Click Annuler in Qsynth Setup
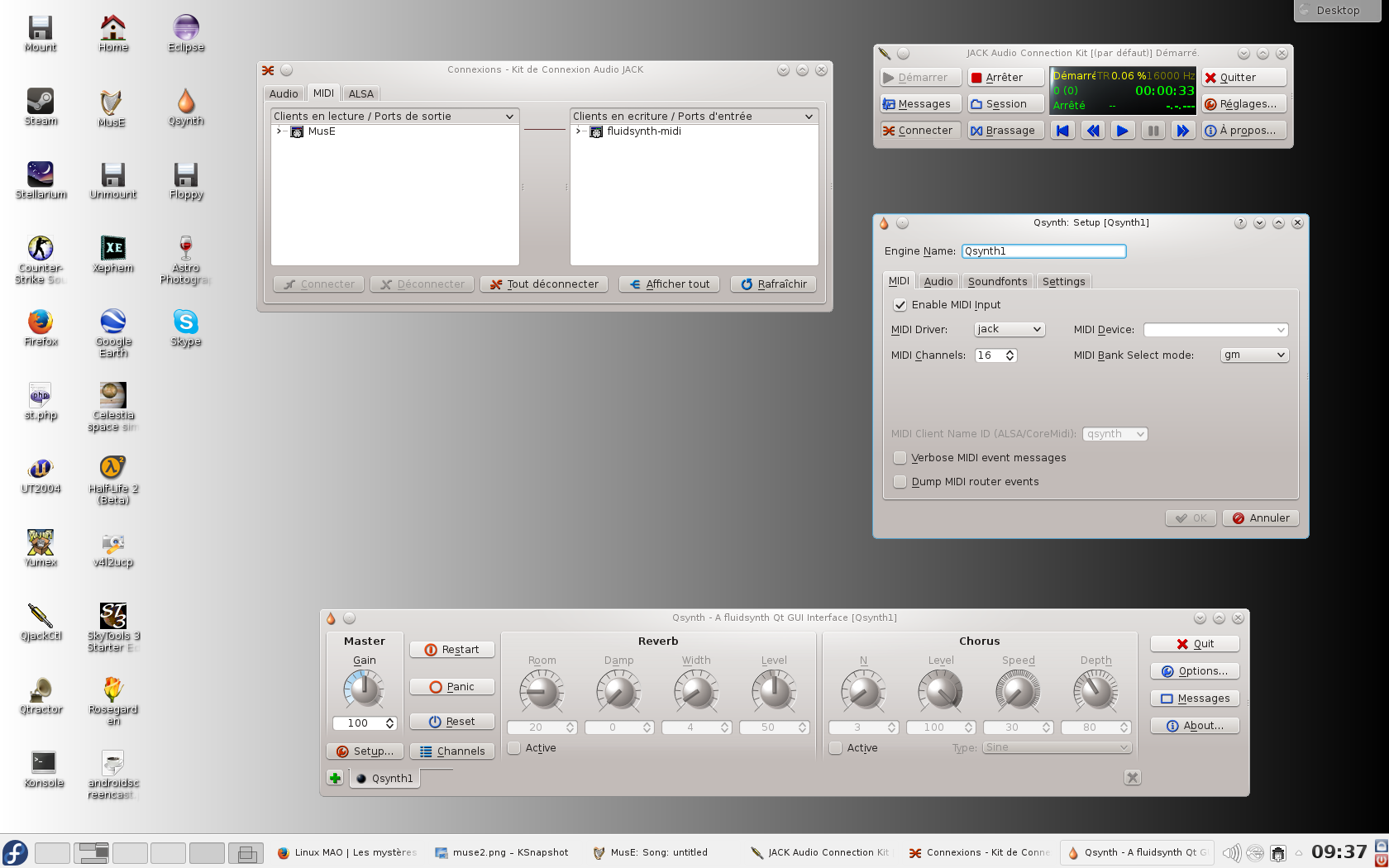 tap(1261, 517)
